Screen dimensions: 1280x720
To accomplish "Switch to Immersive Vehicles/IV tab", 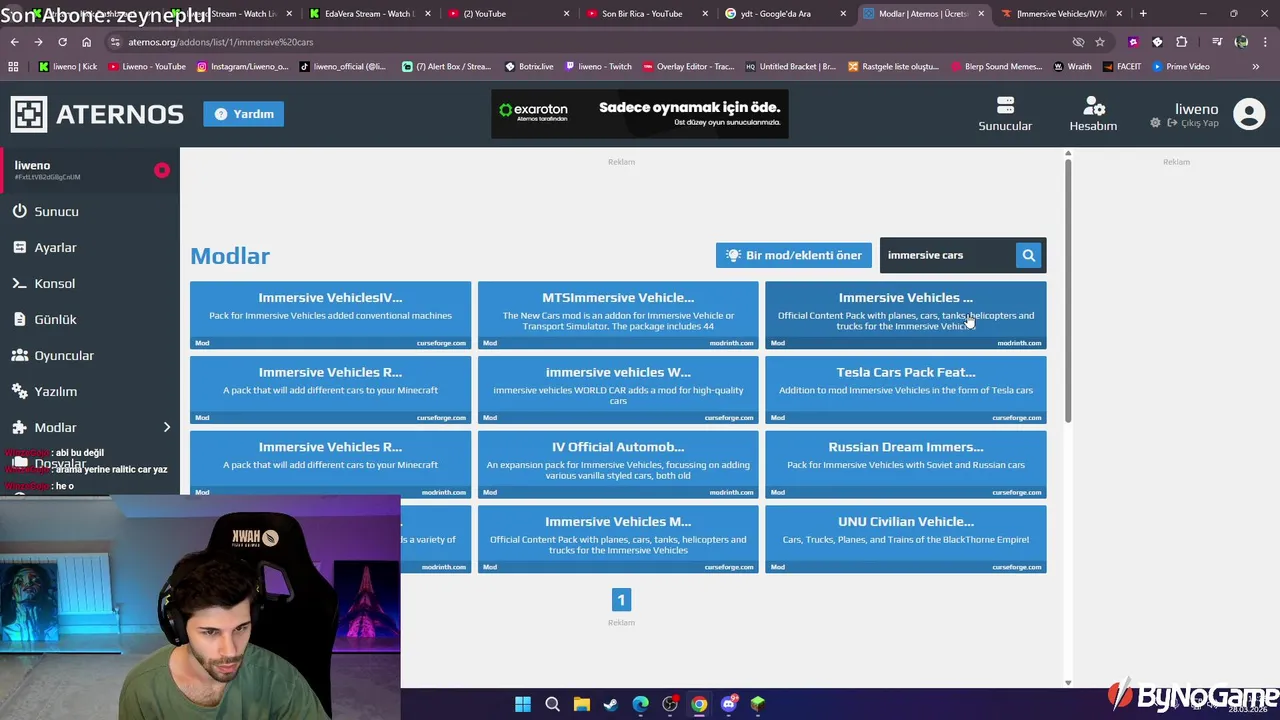I will 1060,14.
